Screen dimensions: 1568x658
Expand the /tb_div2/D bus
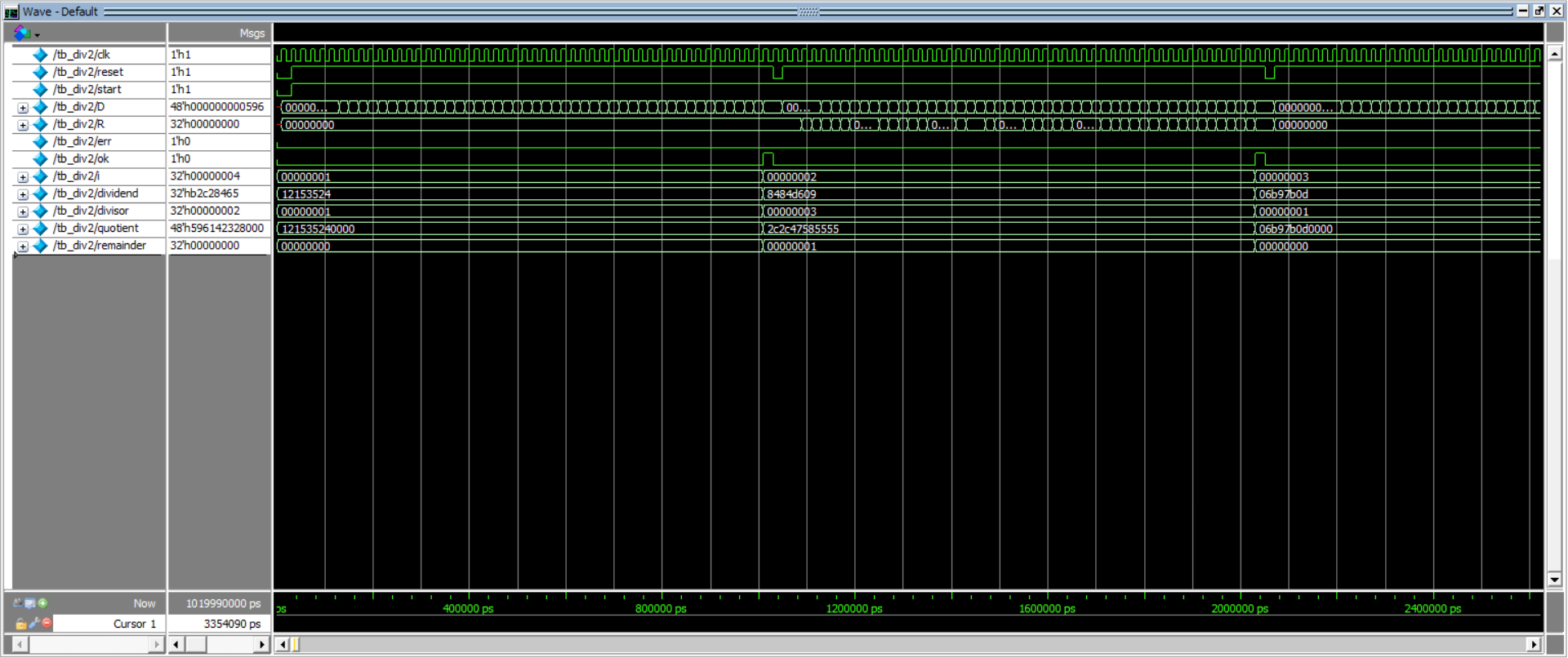pyautogui.click(x=23, y=108)
